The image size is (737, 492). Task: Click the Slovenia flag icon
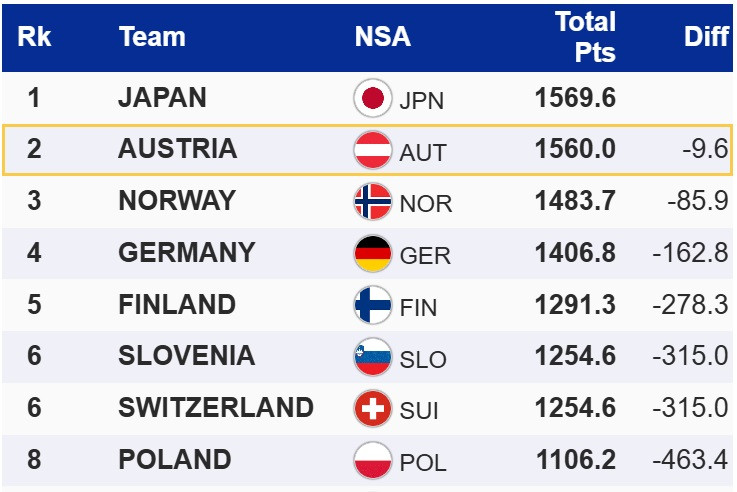pos(373,358)
